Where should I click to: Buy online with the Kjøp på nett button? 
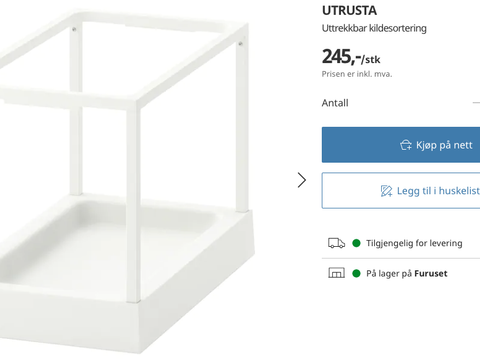[401, 145]
